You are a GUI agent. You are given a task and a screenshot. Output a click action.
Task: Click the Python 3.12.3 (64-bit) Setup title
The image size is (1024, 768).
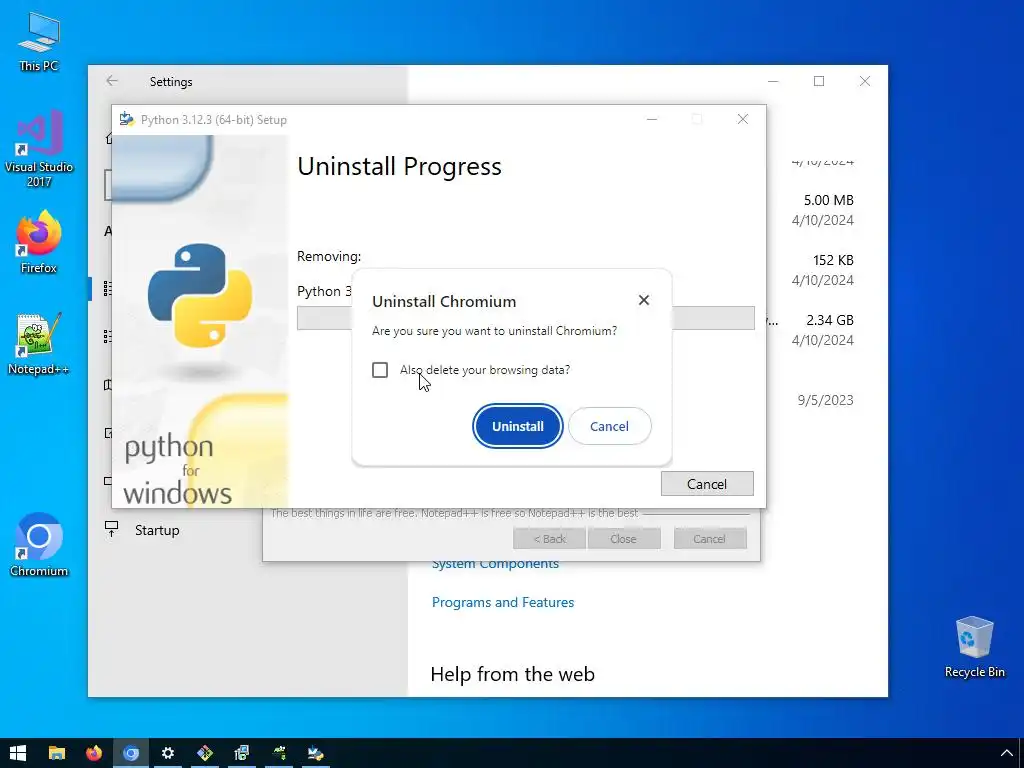[214, 120]
